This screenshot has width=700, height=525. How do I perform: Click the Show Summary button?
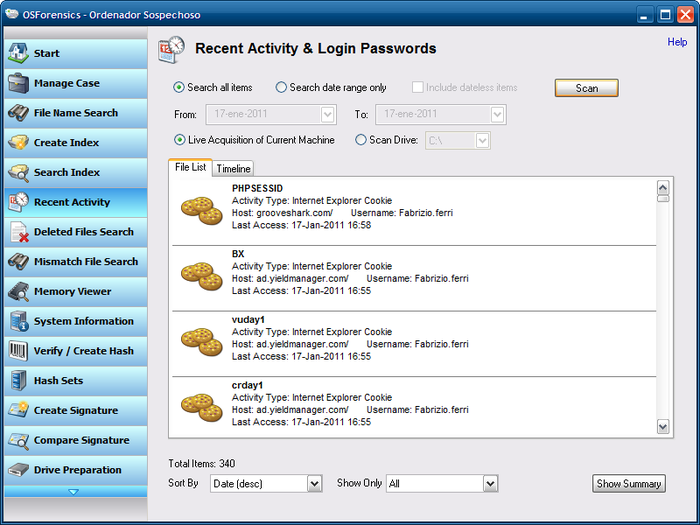click(629, 483)
